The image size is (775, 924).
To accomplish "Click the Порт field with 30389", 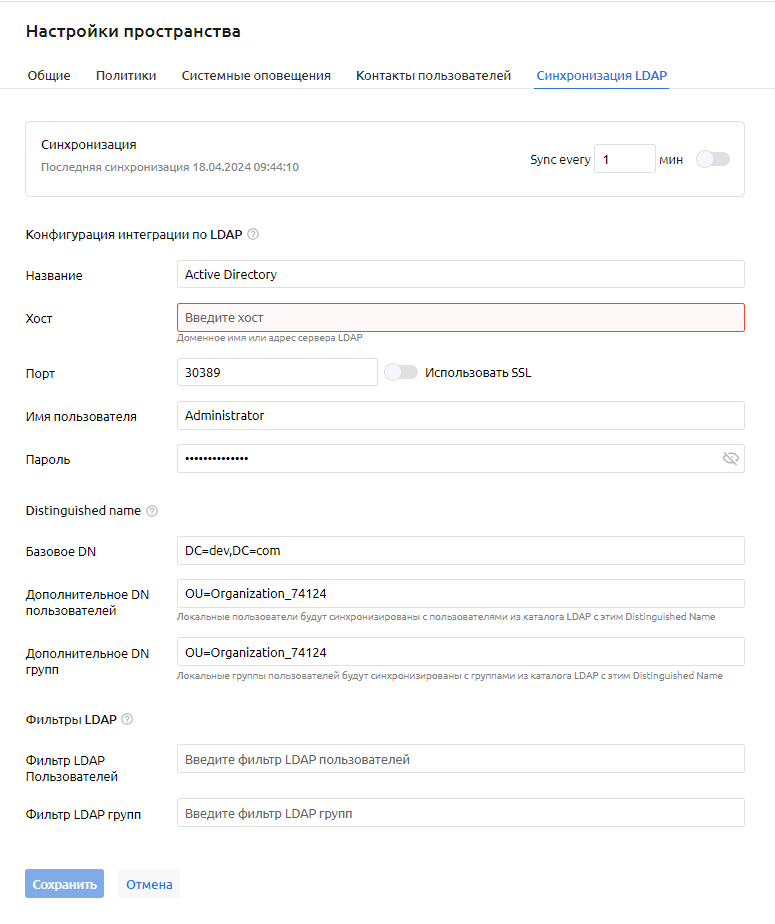I will pos(276,373).
